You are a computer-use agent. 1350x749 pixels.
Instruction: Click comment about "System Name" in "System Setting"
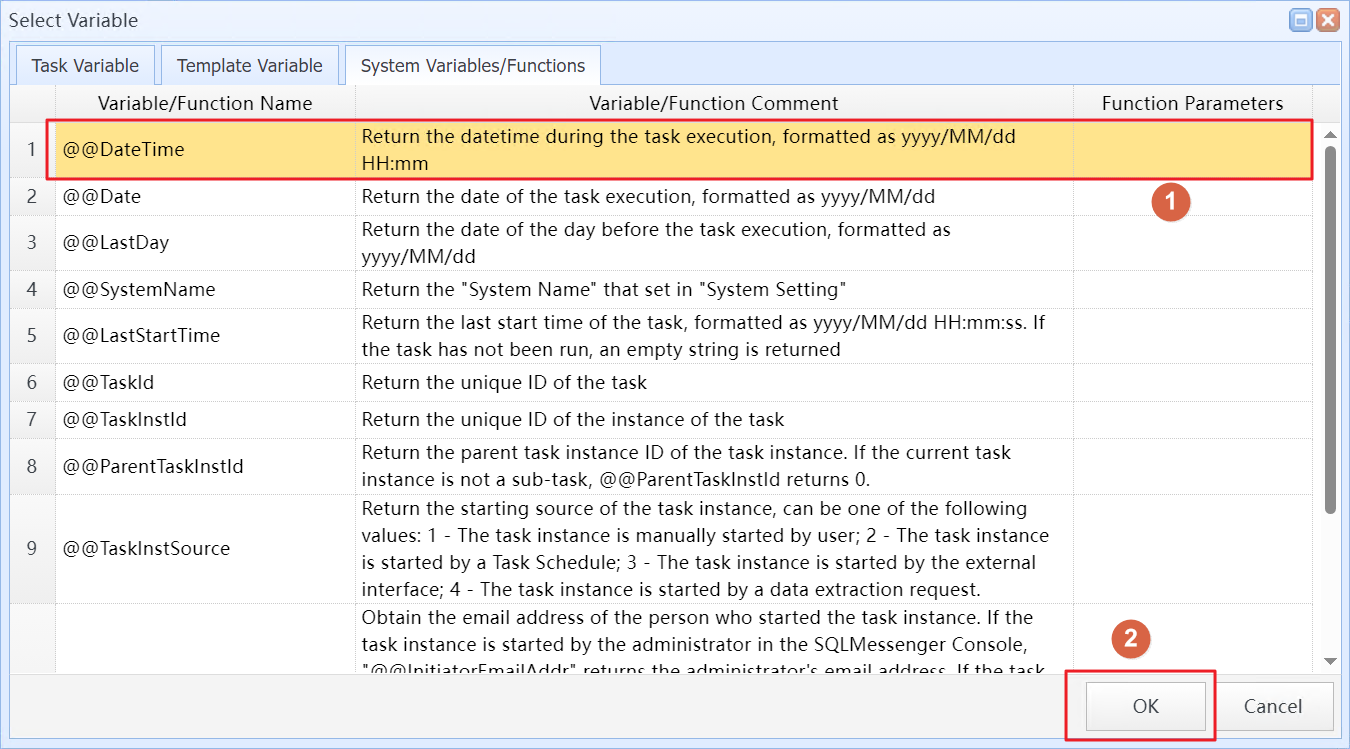[604, 290]
